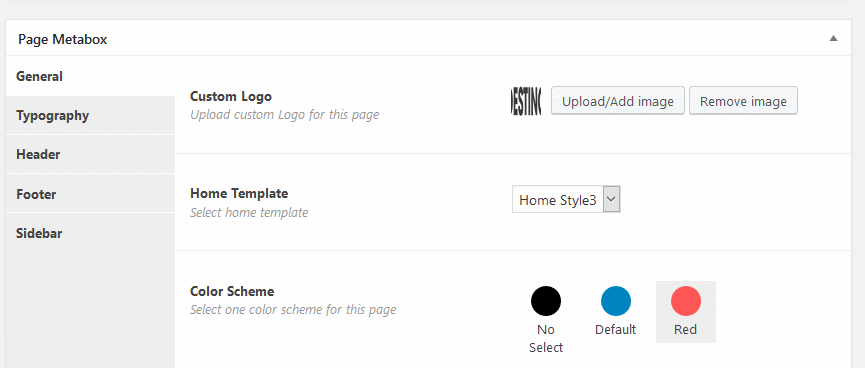Click the Home Style3 dropdown arrow

tap(612, 200)
